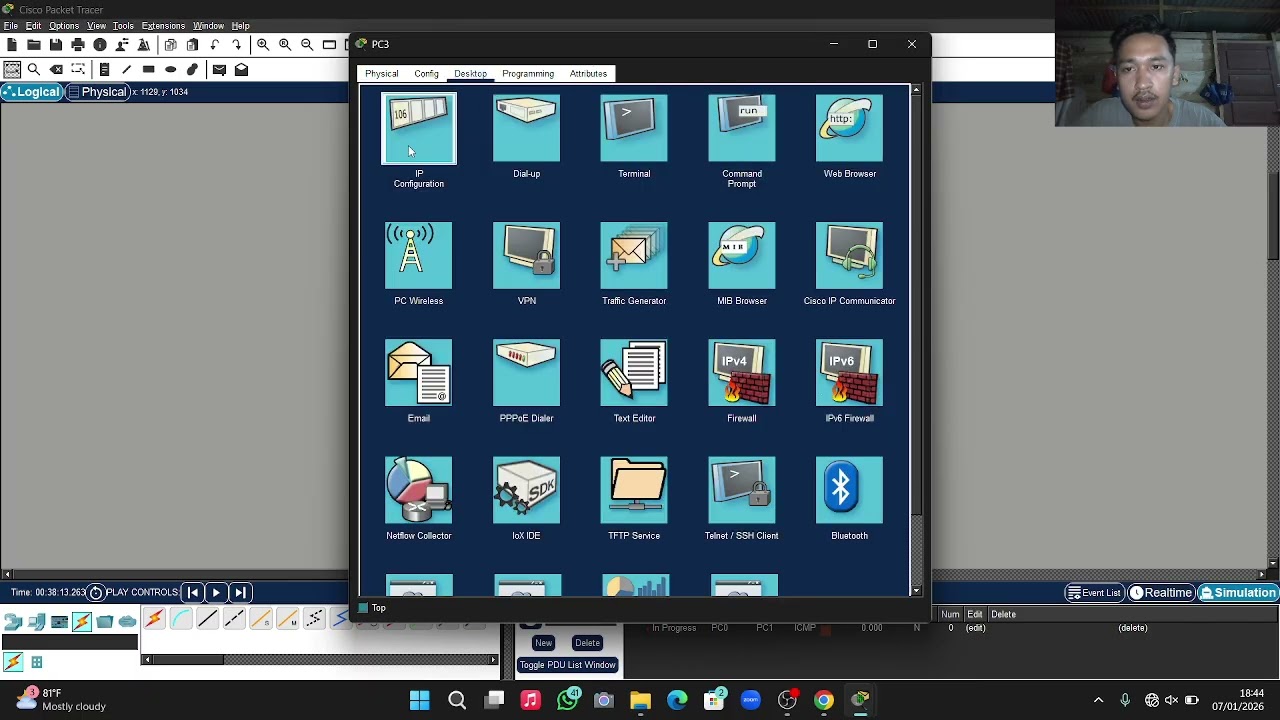
Task: Open the IoX IDE app
Action: pos(527,490)
